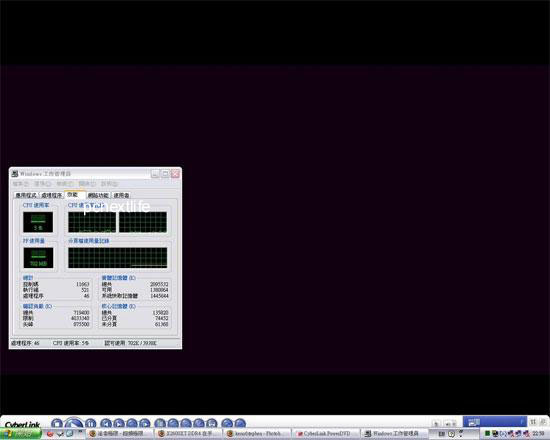Click the Windows Start button
Viewport: 550px width, 440px height.
[x=20, y=434]
